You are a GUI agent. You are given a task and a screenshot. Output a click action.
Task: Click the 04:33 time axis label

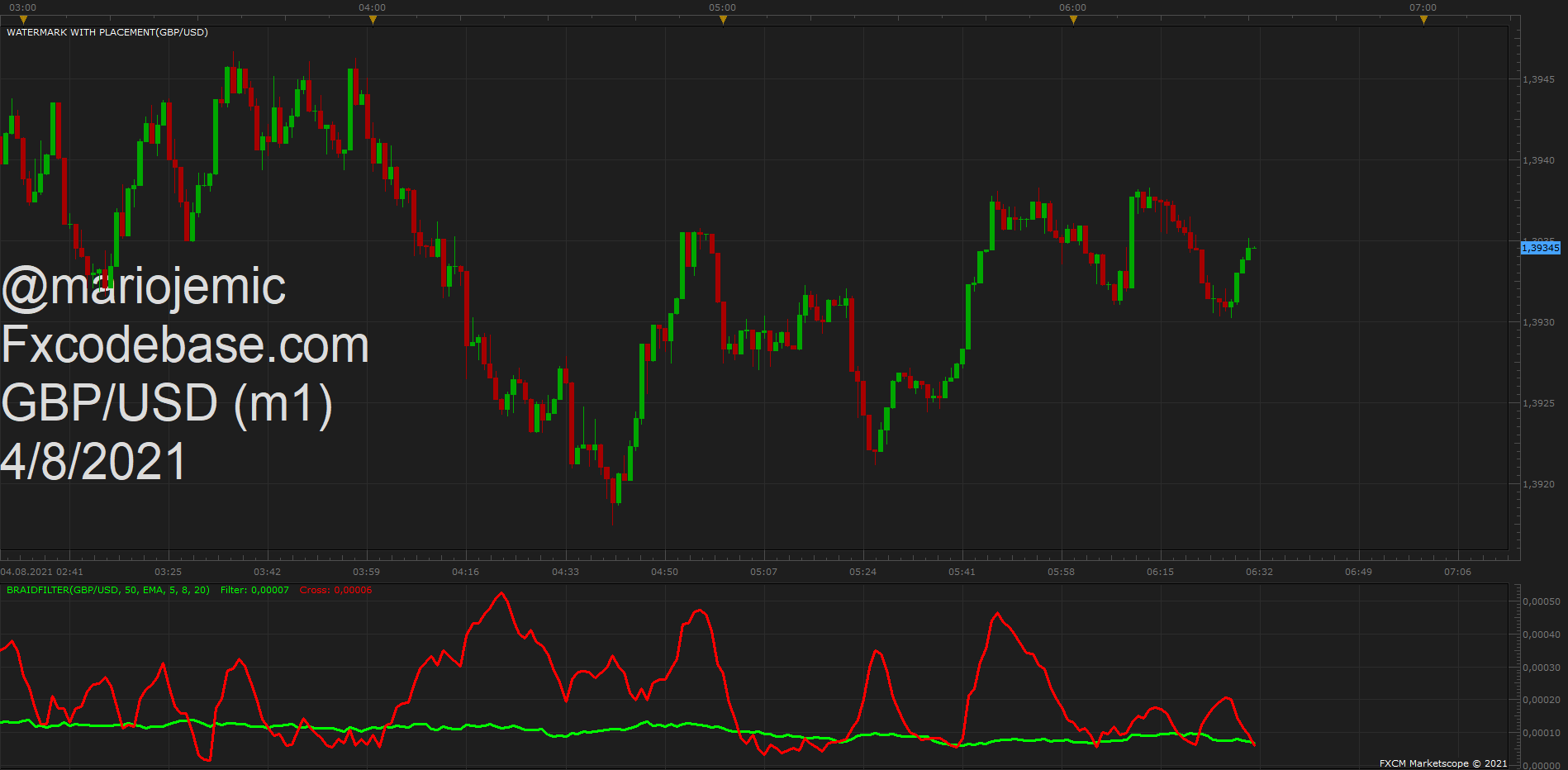[x=565, y=572]
